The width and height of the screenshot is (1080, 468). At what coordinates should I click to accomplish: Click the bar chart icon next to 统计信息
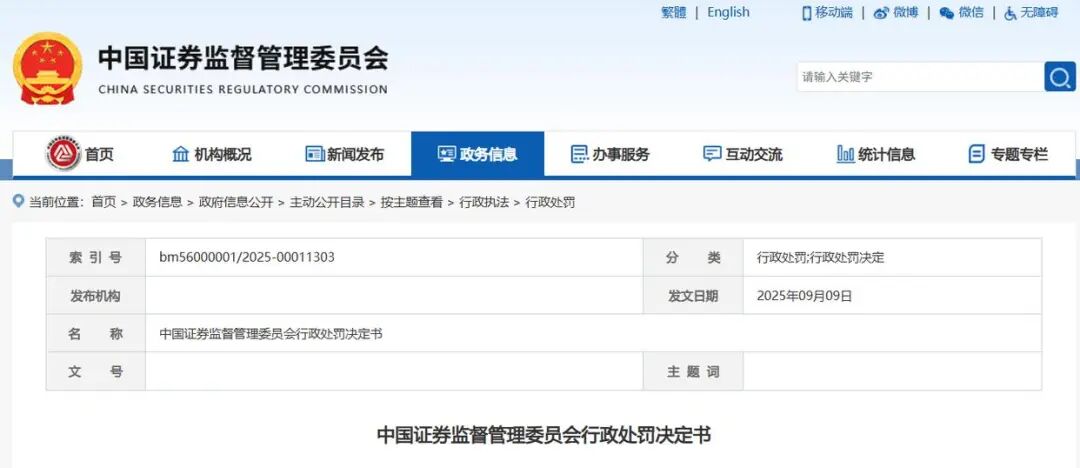click(x=845, y=154)
